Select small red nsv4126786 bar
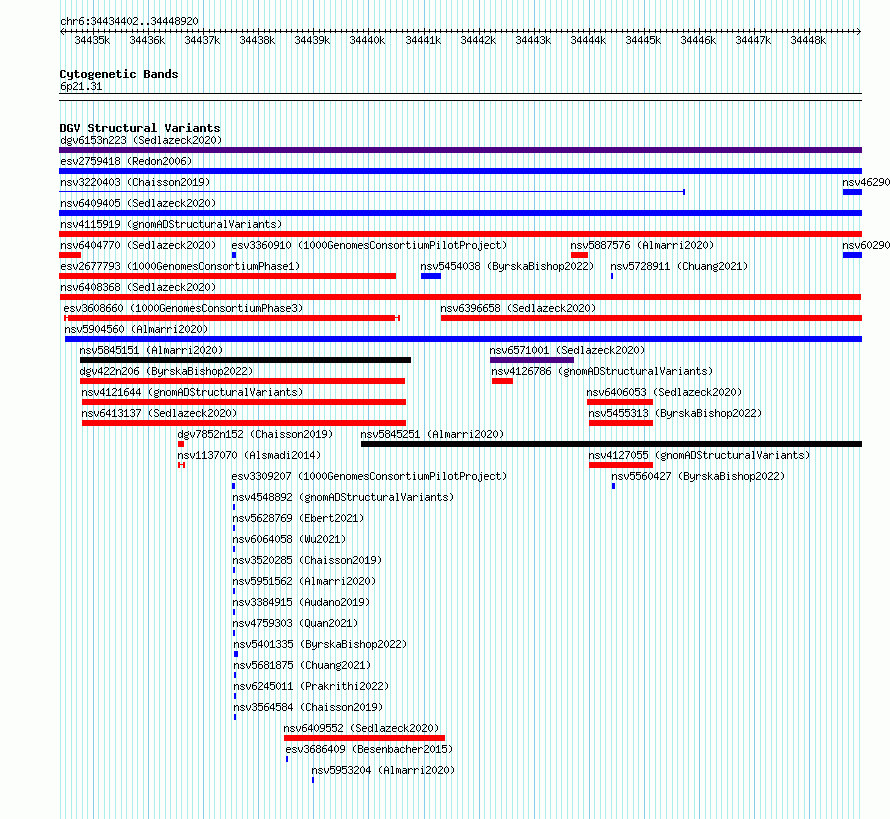 click(502, 381)
